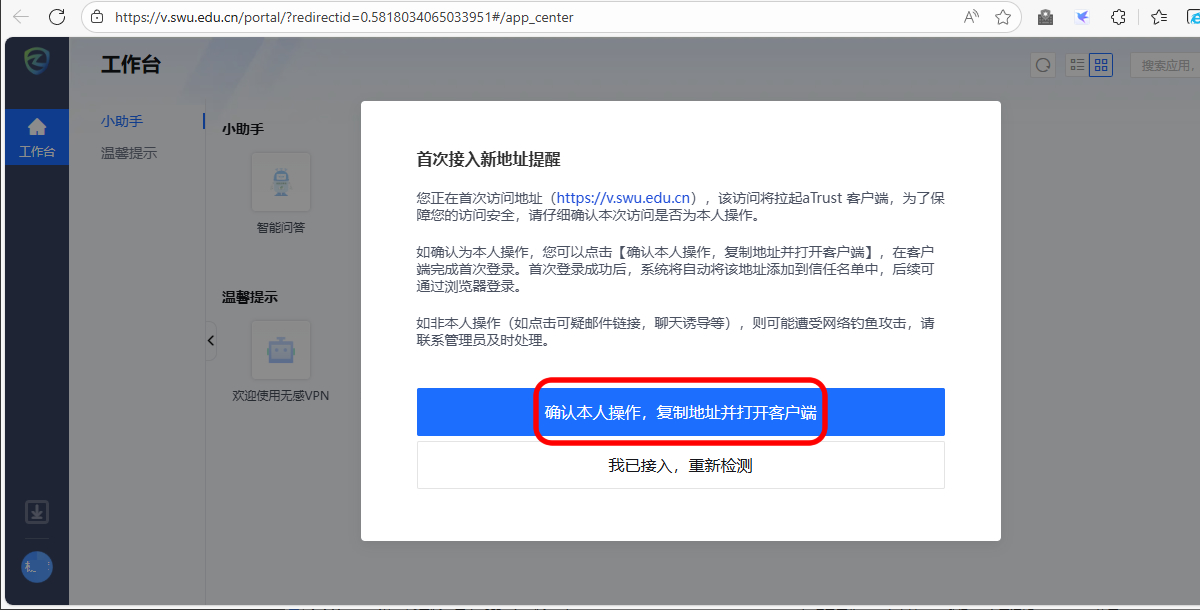Click 确认本人操作，复制地址并打开客户端 button
This screenshot has width=1200, height=610.
click(680, 412)
